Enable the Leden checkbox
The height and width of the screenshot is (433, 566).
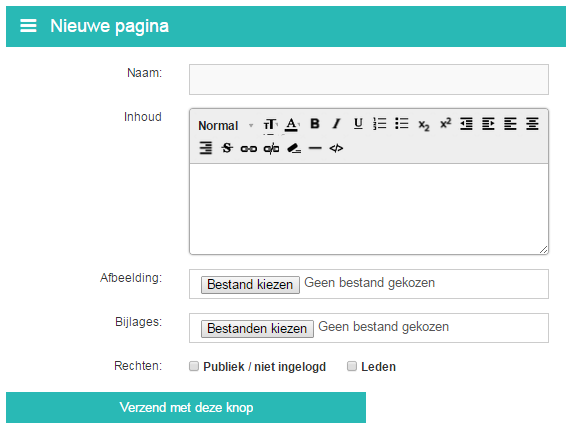(x=352, y=366)
